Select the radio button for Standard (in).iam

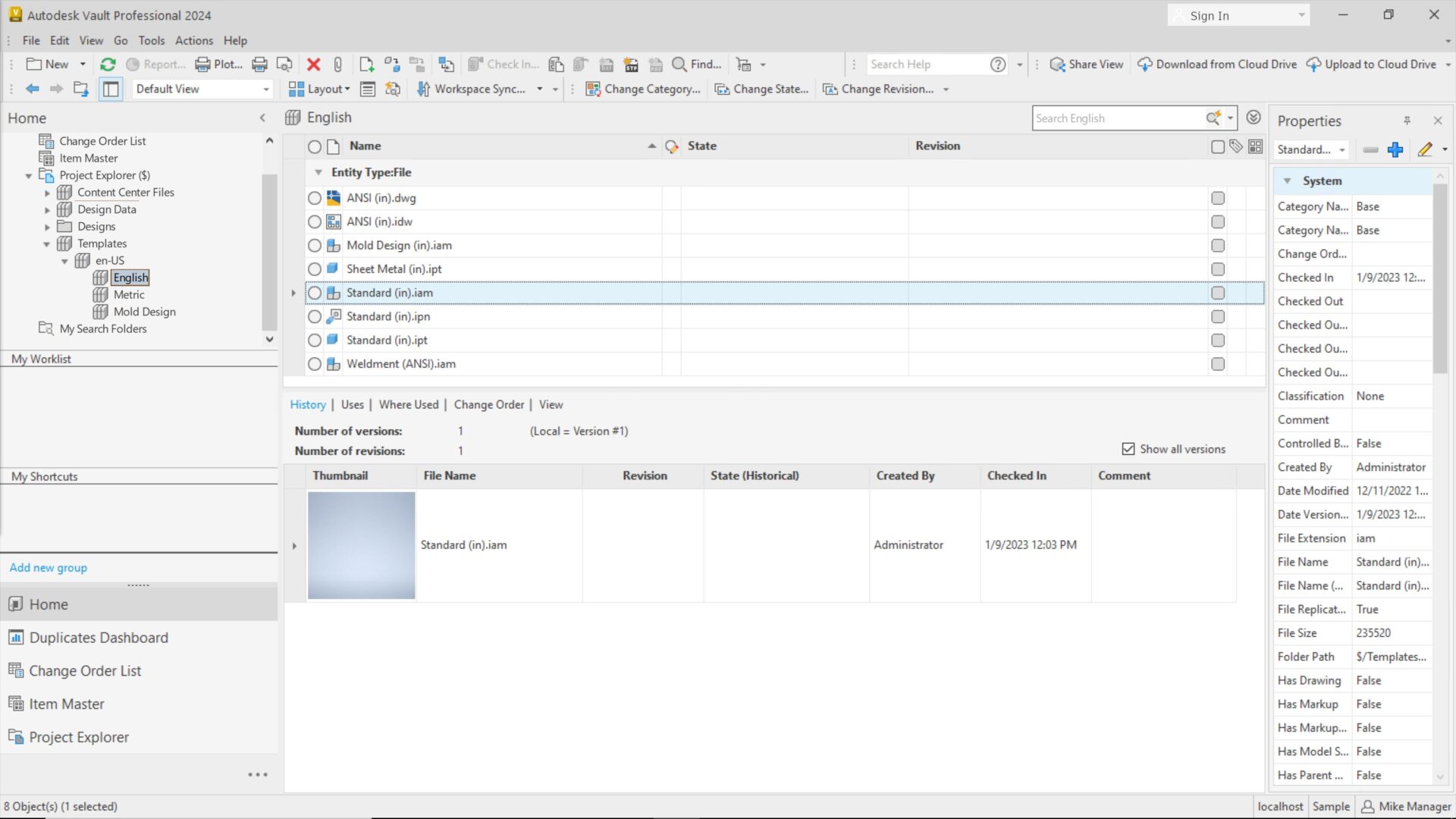point(315,292)
